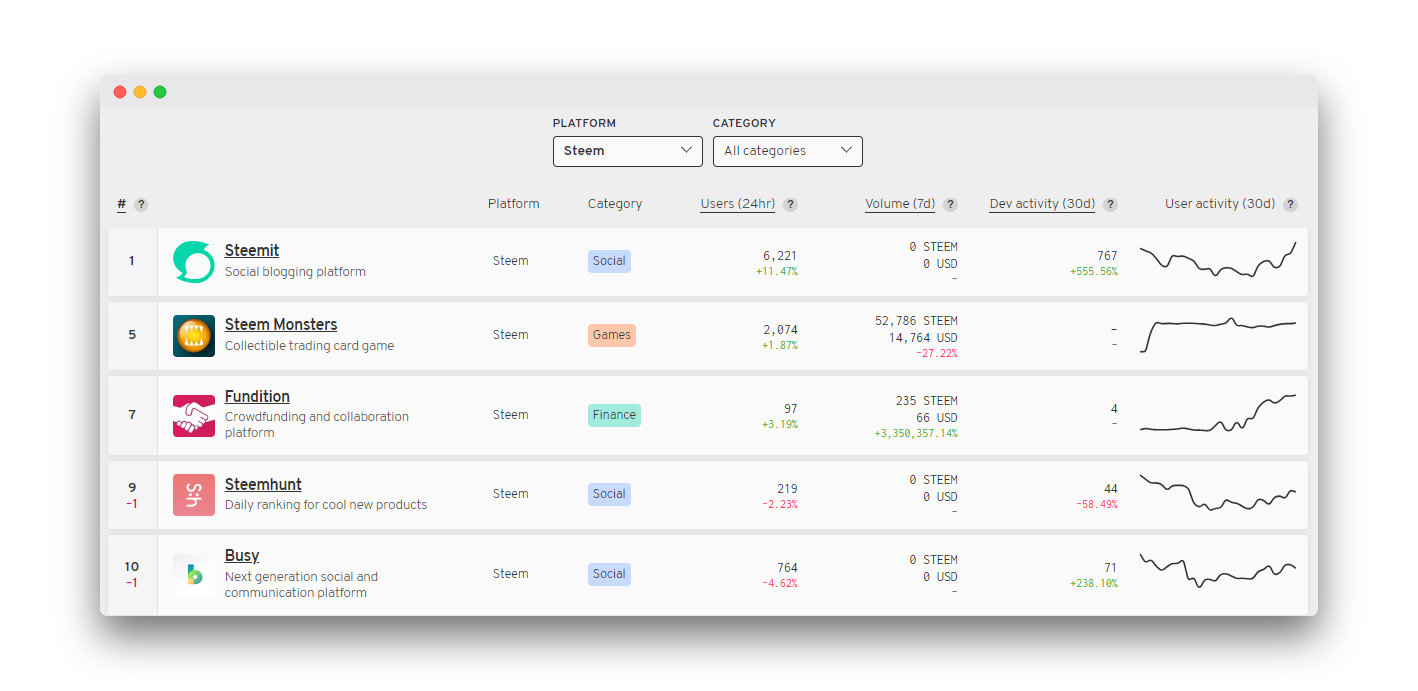Click help icon beside Dev activity (30d)

click(1110, 205)
